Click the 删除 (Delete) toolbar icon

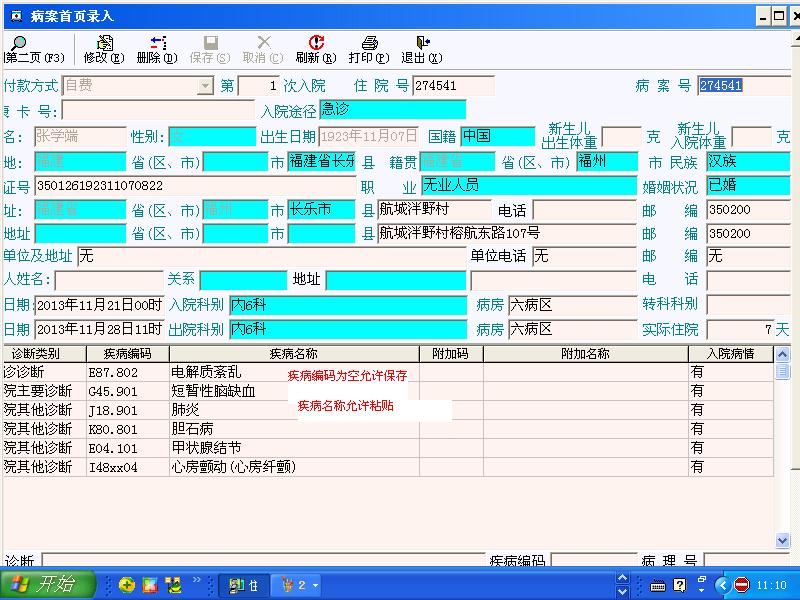pyautogui.click(x=157, y=50)
